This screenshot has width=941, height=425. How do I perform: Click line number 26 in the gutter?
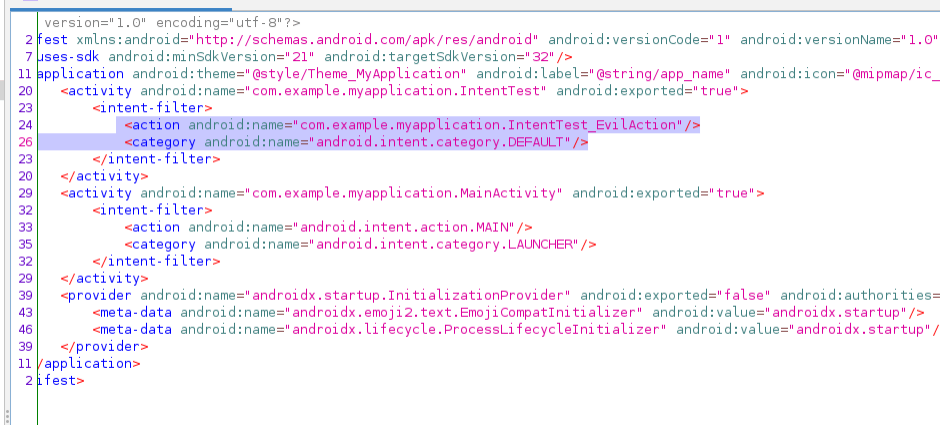[x=26, y=142]
